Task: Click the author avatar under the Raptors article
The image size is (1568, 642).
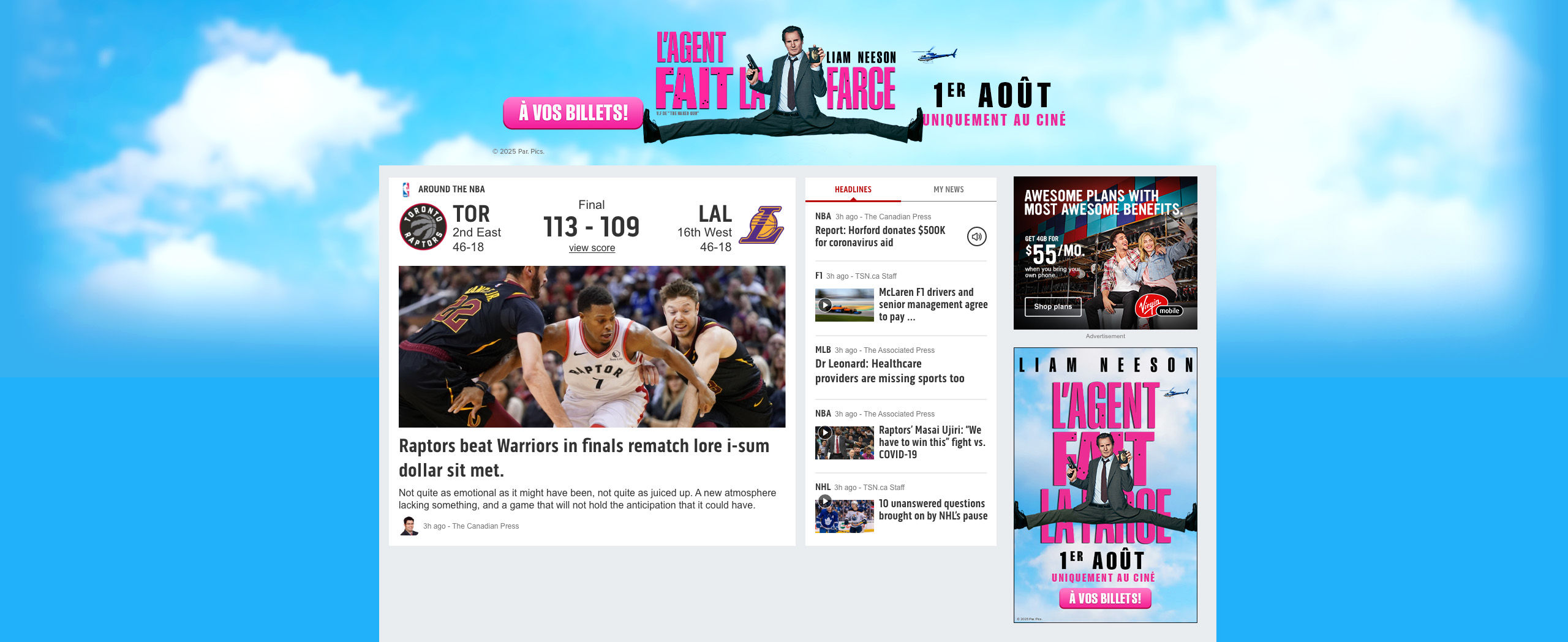Action: 409,526
